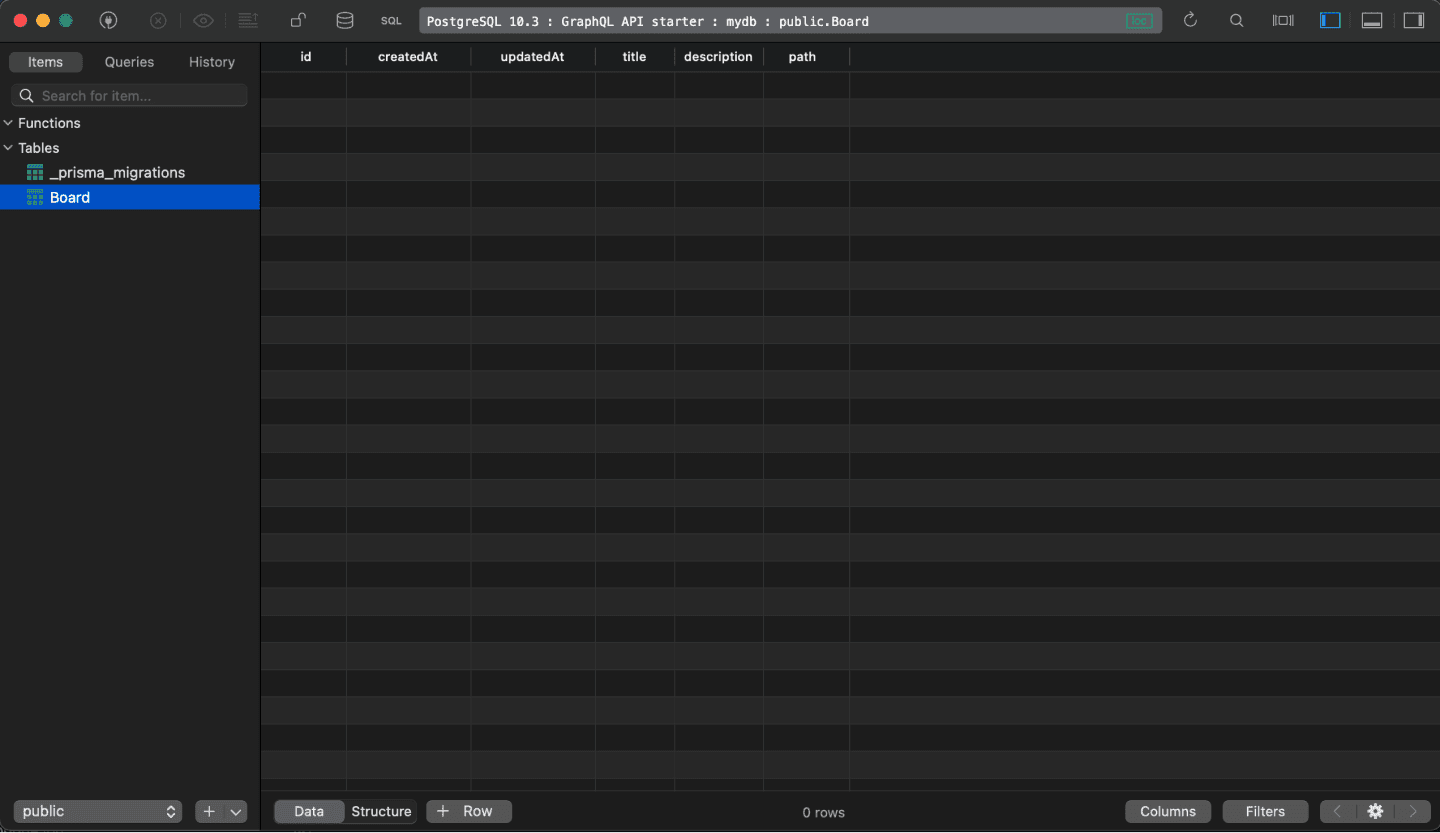Open the Filters button
The image size is (1440, 833).
[1265, 812]
